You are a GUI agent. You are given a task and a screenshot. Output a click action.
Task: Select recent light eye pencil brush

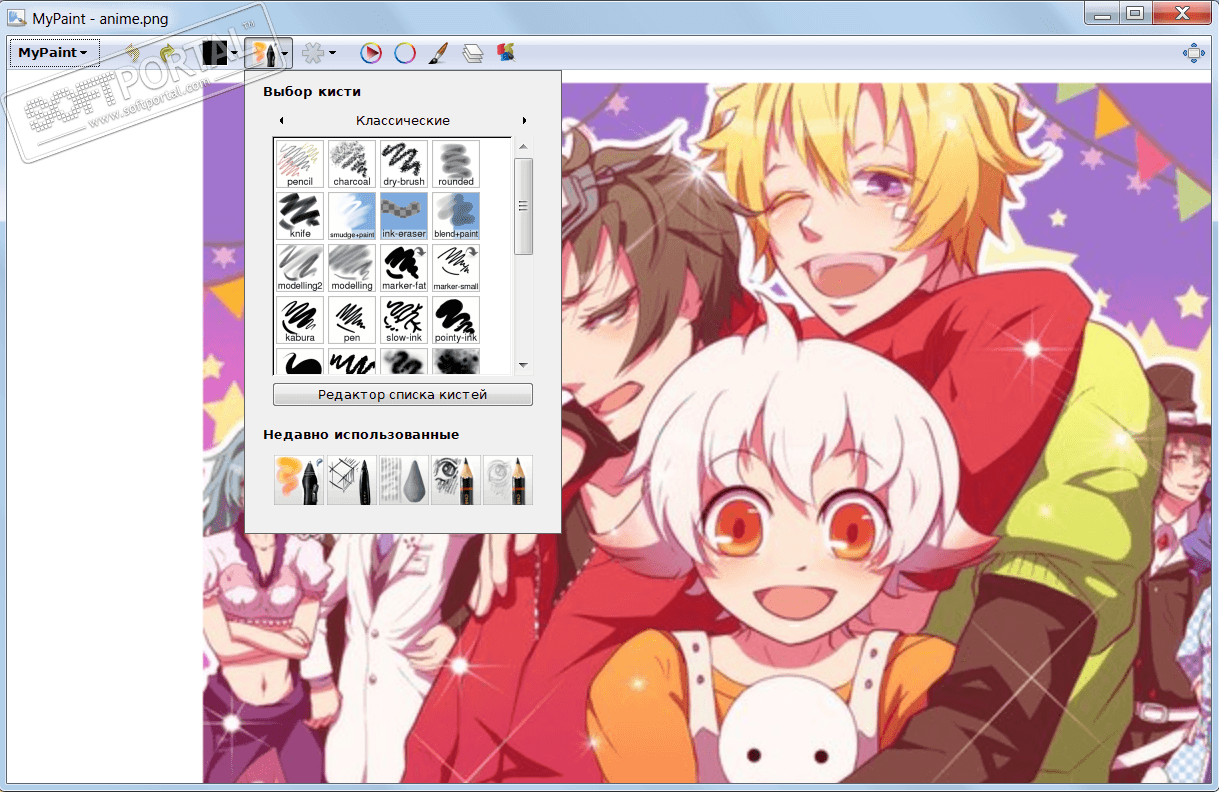[507, 480]
